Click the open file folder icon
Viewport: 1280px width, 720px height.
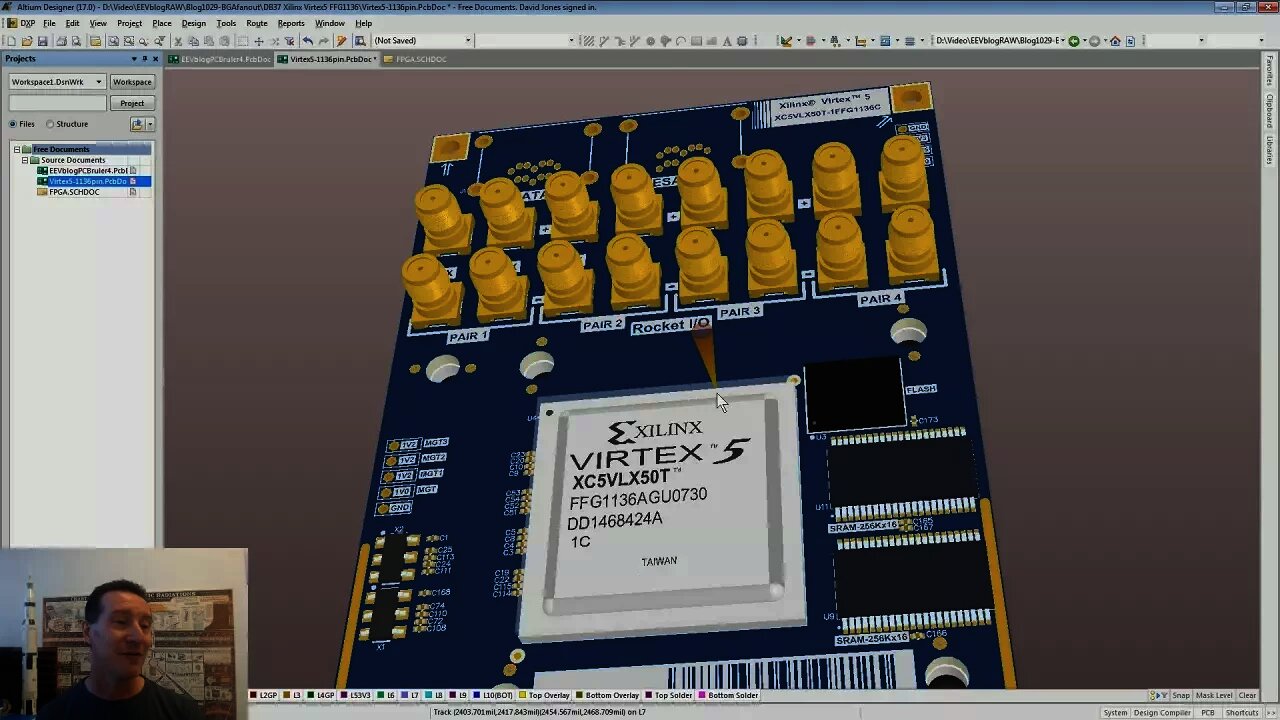[x=27, y=41]
